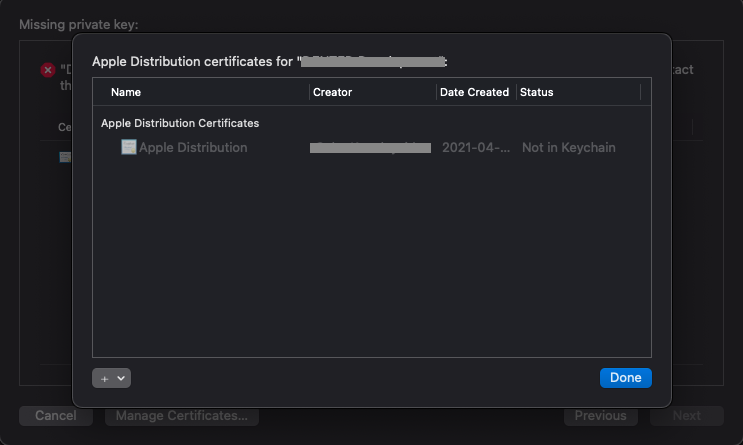Click the Not in Keychain status text
743x445 pixels.
569,147
